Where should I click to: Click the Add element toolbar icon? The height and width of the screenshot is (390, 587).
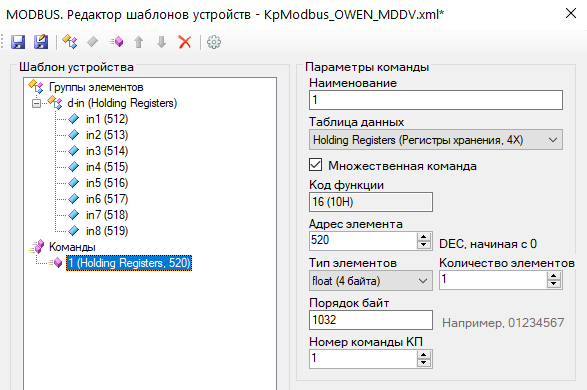pos(92,42)
